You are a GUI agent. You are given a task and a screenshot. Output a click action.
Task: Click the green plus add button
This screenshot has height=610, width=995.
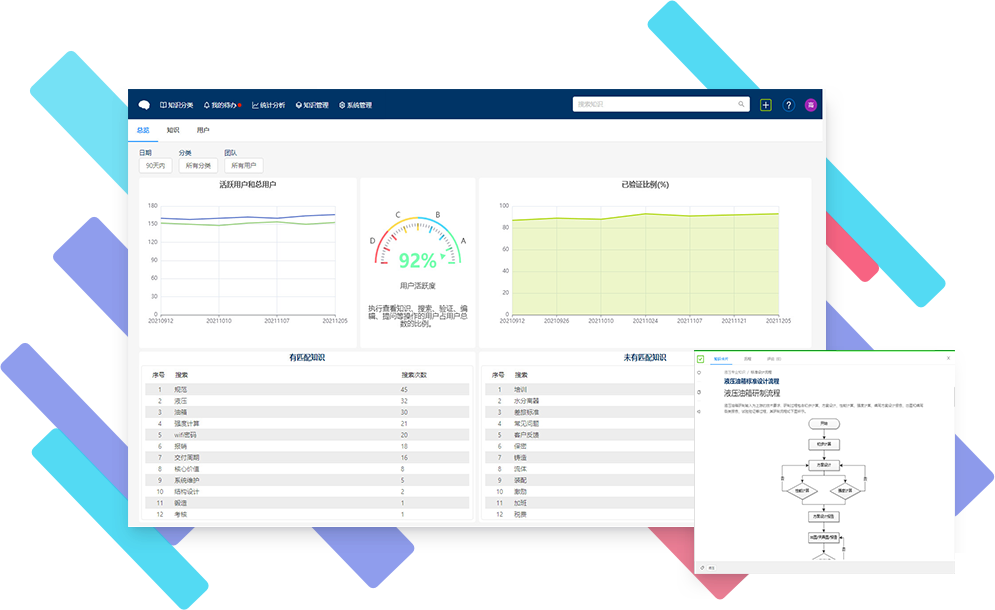(x=766, y=104)
